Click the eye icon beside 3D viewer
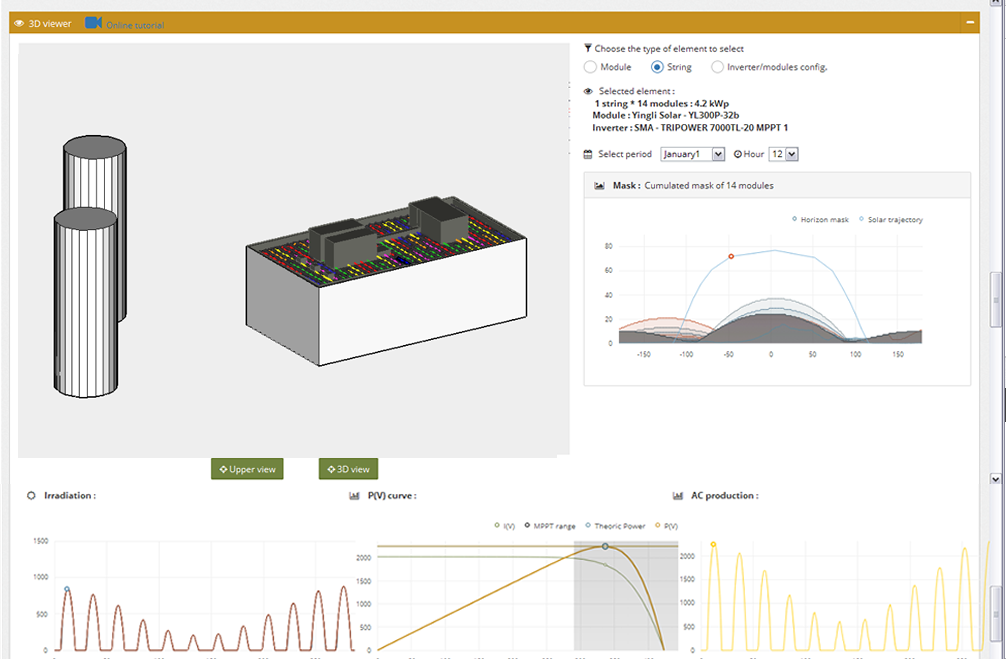This screenshot has width=1006, height=659. tap(19, 23)
